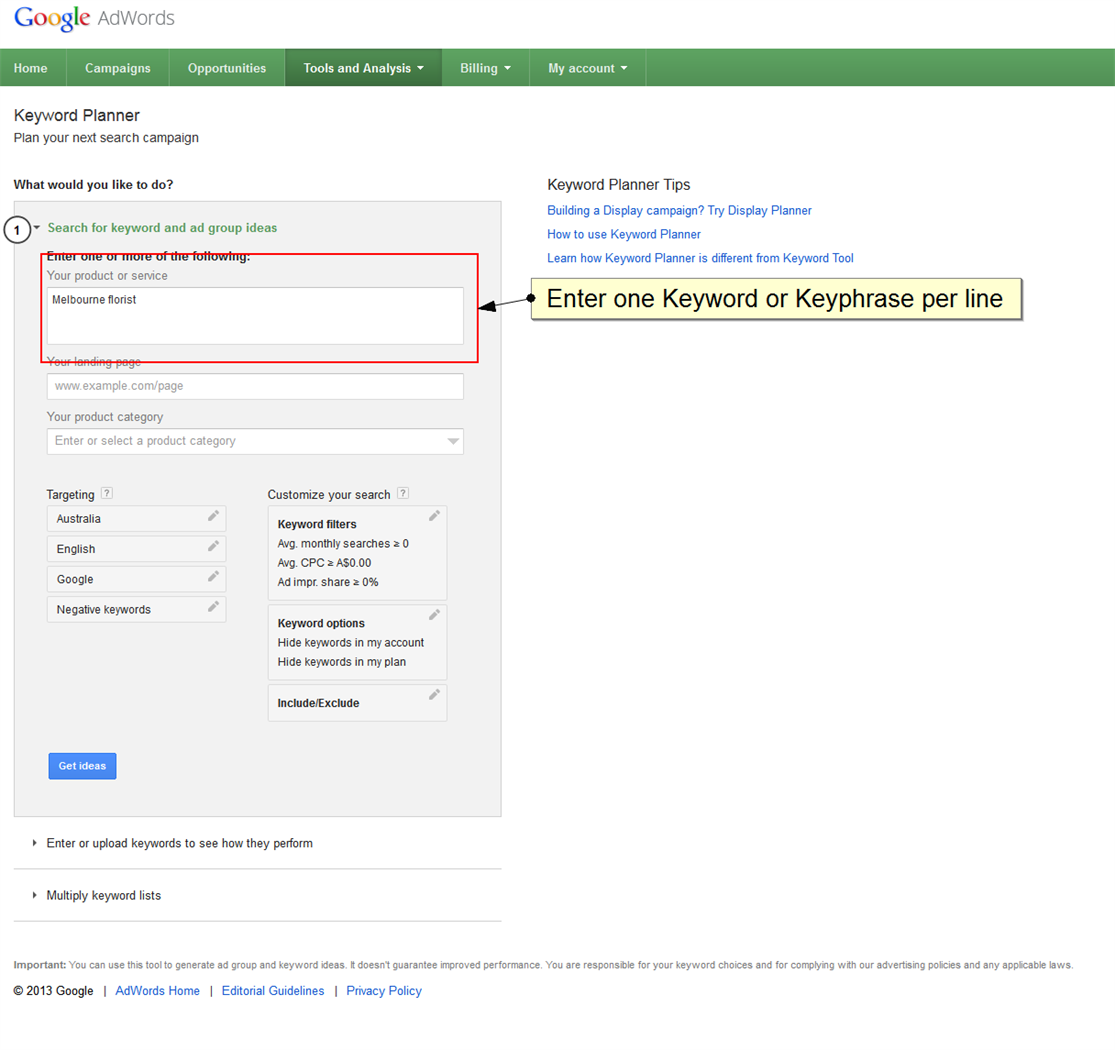Open the Billing dropdown menu
This screenshot has width=1115, height=1050.
pos(485,68)
